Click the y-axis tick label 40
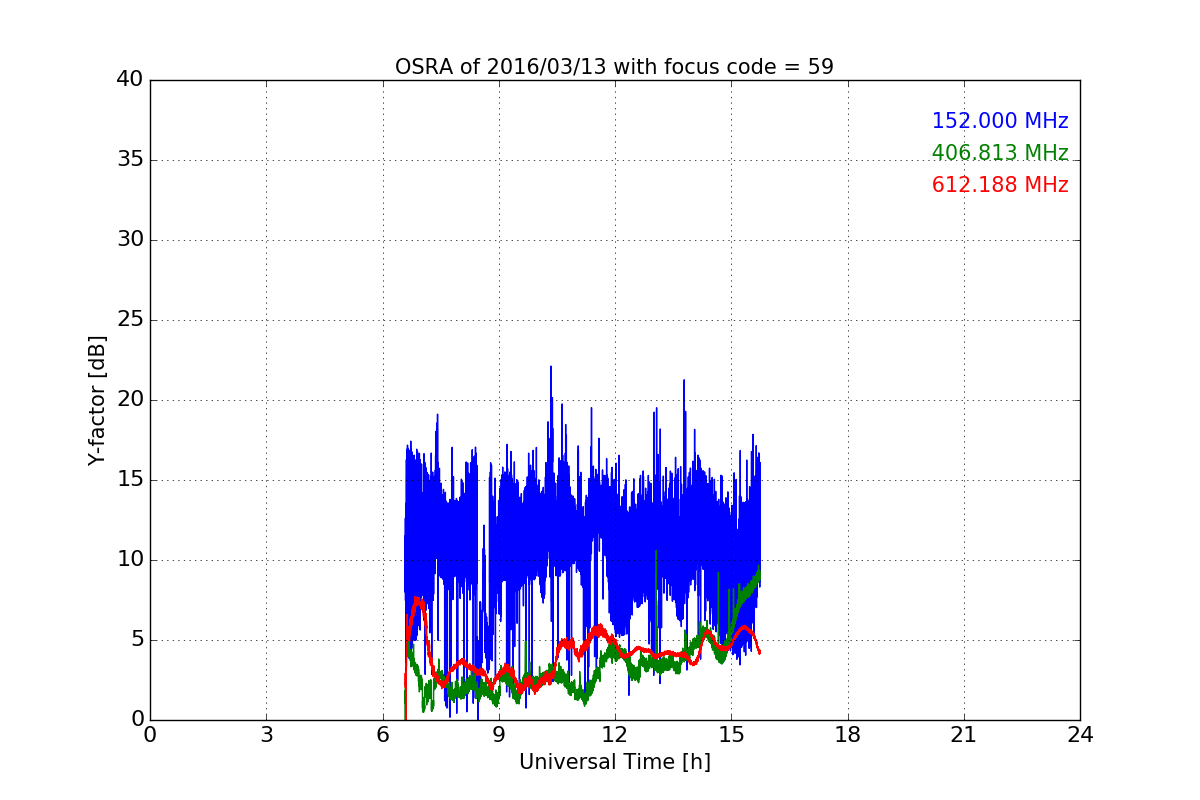Image resolution: width=1200 pixels, height=800 pixels. pyautogui.click(x=130, y=80)
